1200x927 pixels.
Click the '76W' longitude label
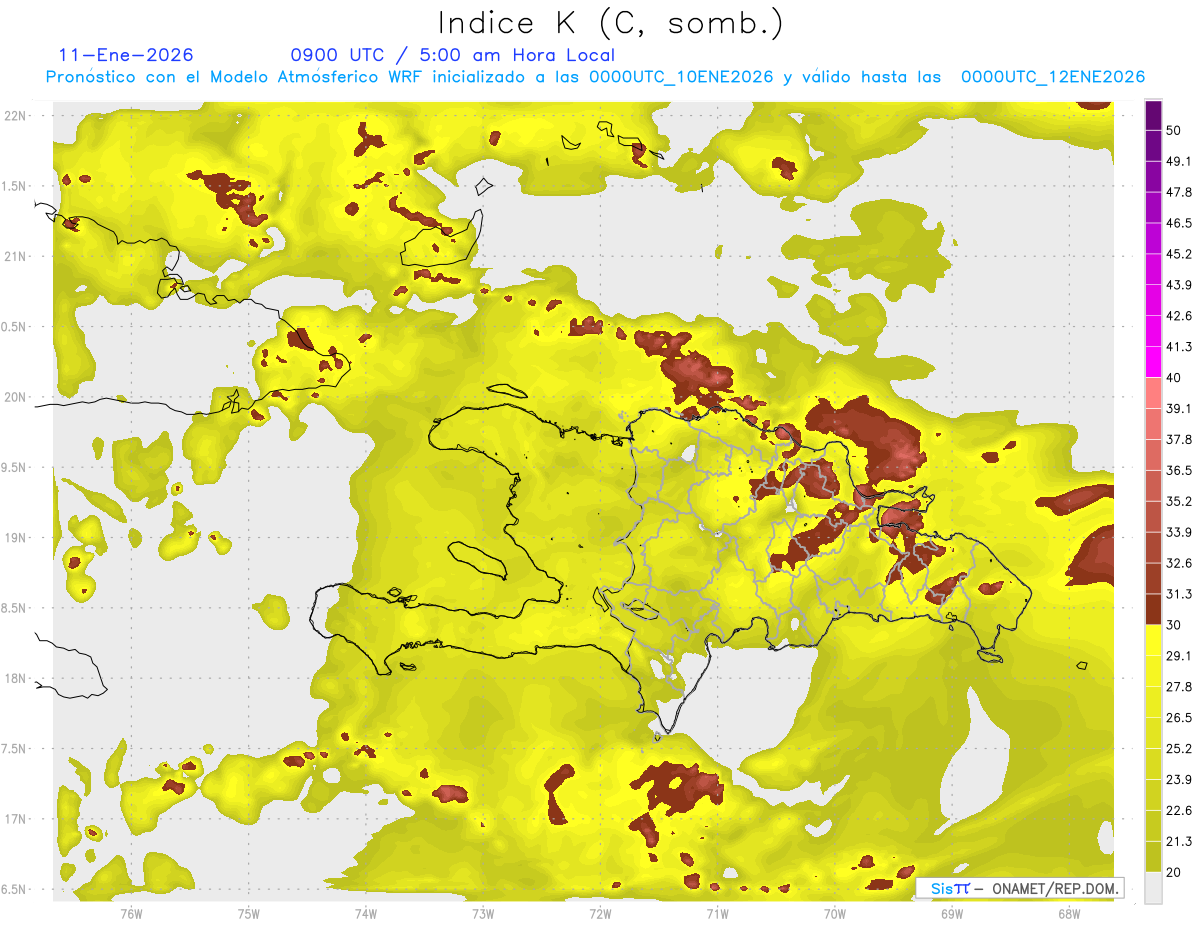pos(131,914)
